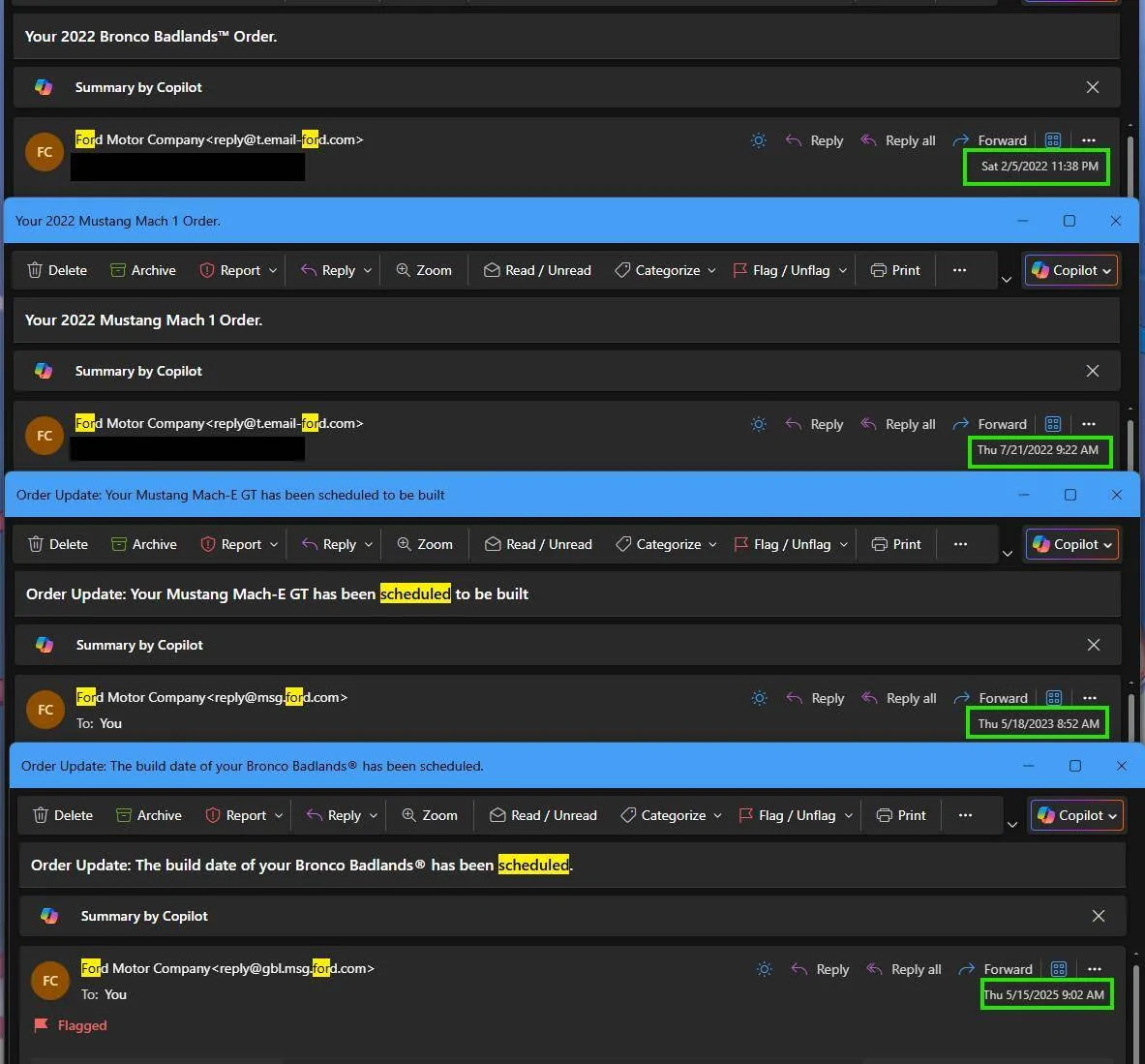Click Zoom in the Mach-E GT Order Update toolbar
The height and width of the screenshot is (1064, 1145).
coord(425,544)
